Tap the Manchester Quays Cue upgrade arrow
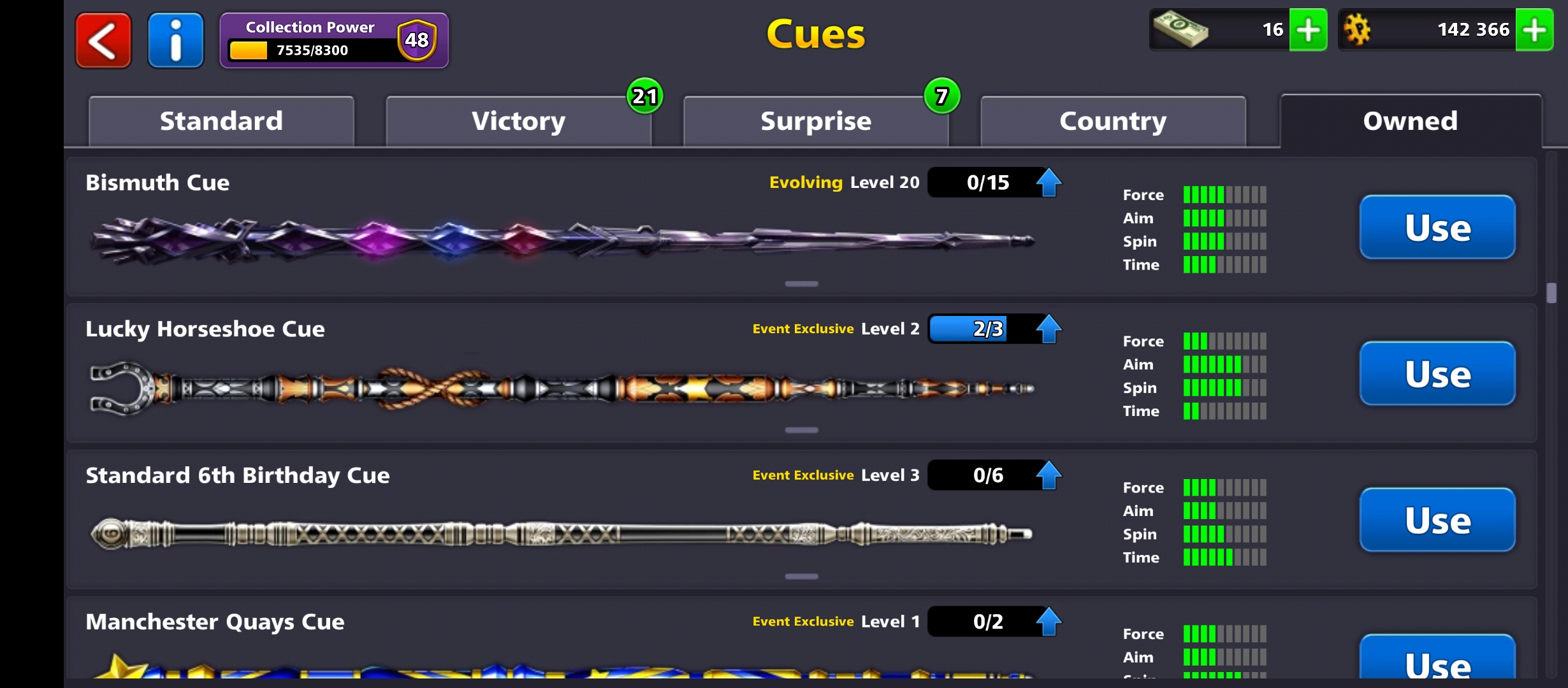Screen dimensions: 1568x688 point(1049,622)
